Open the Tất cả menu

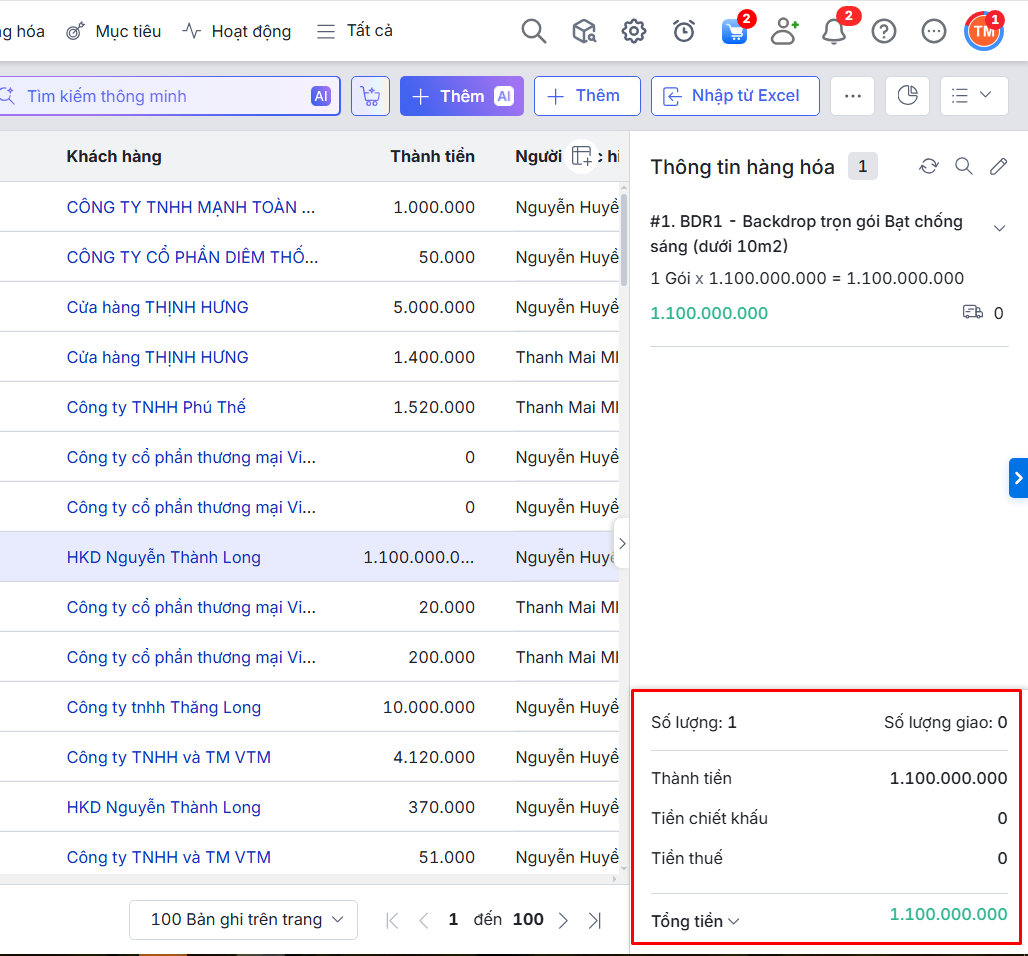pos(355,31)
